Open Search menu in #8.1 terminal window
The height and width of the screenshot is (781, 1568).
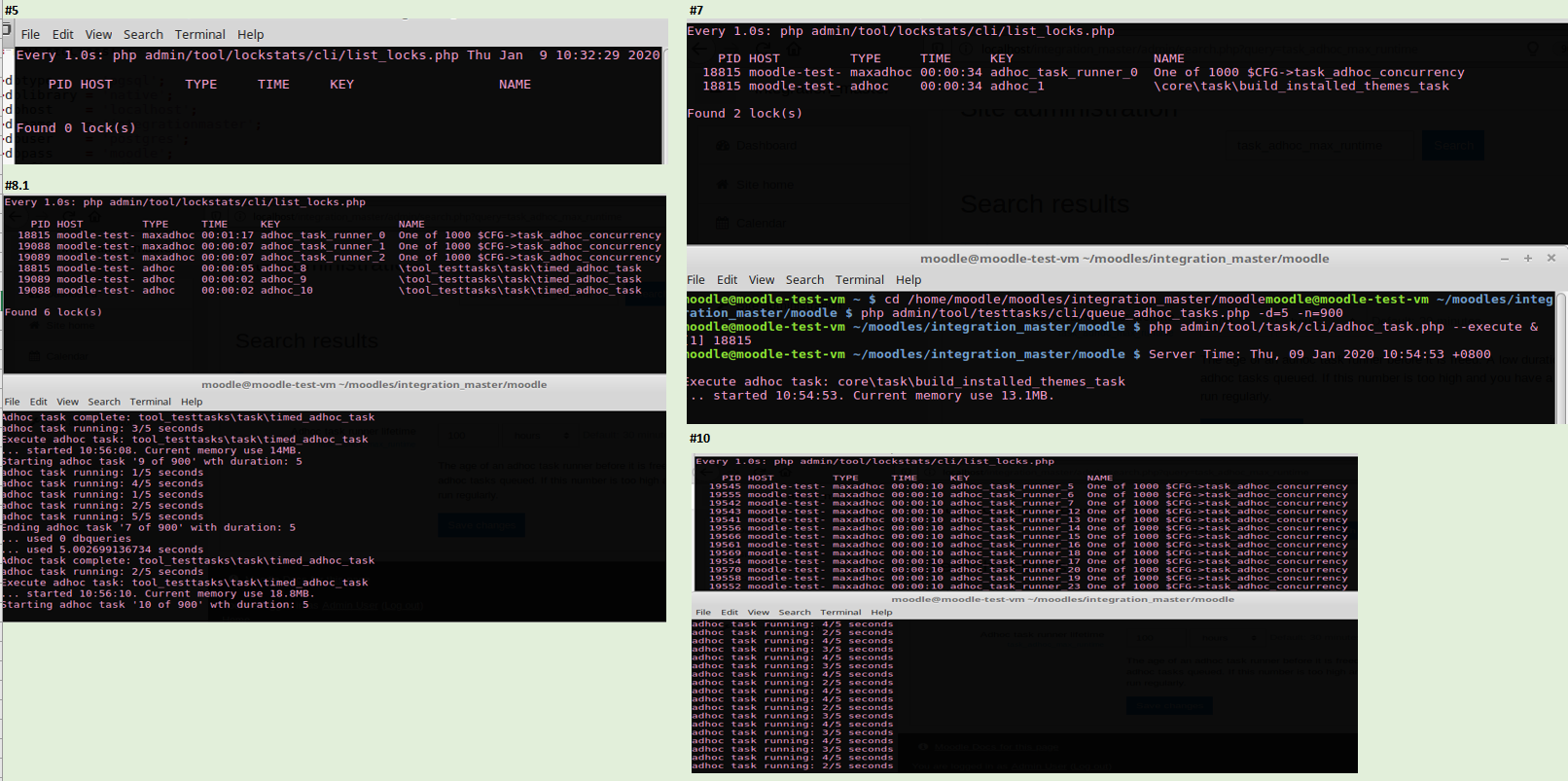coord(104,402)
